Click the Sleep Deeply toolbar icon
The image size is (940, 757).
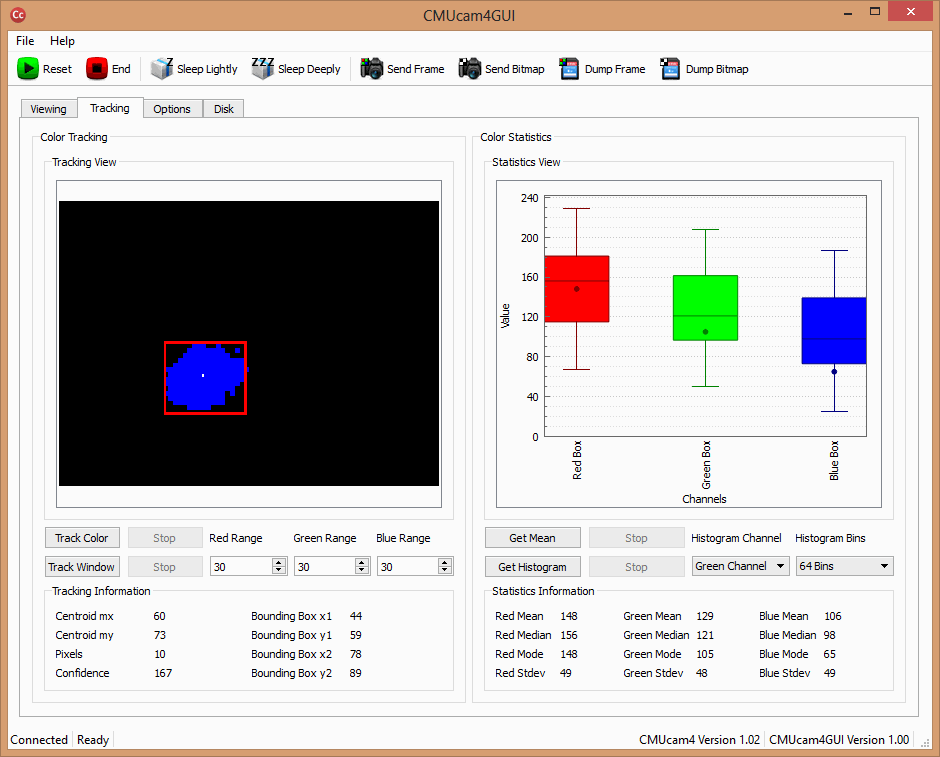coord(263,68)
